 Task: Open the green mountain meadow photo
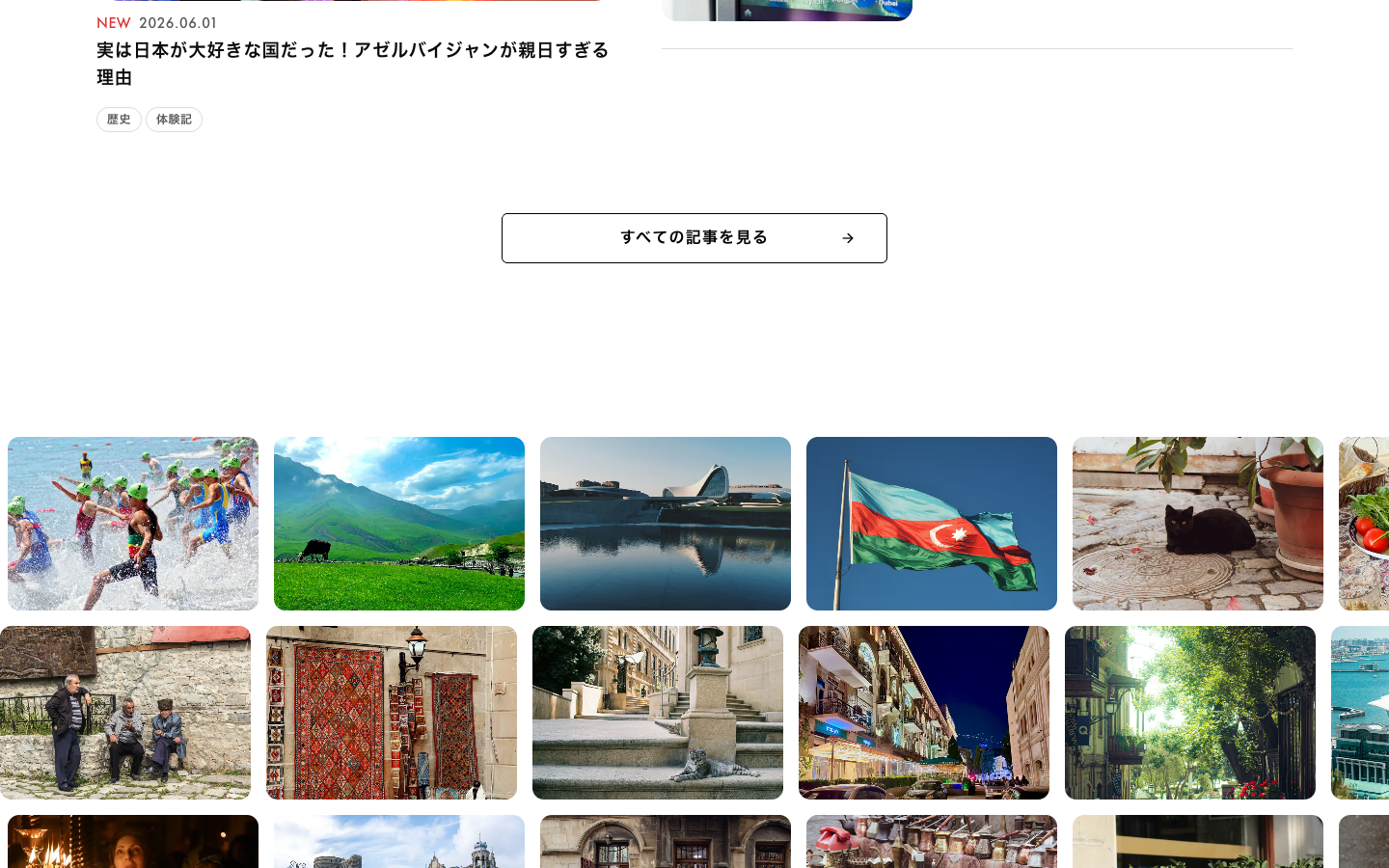click(x=399, y=524)
